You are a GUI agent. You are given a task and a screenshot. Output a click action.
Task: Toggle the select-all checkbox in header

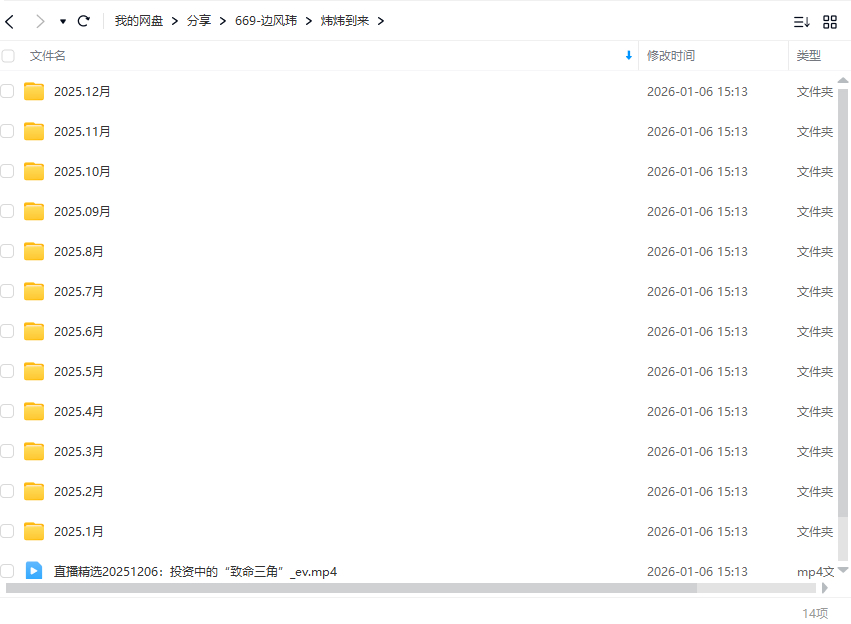point(8,56)
